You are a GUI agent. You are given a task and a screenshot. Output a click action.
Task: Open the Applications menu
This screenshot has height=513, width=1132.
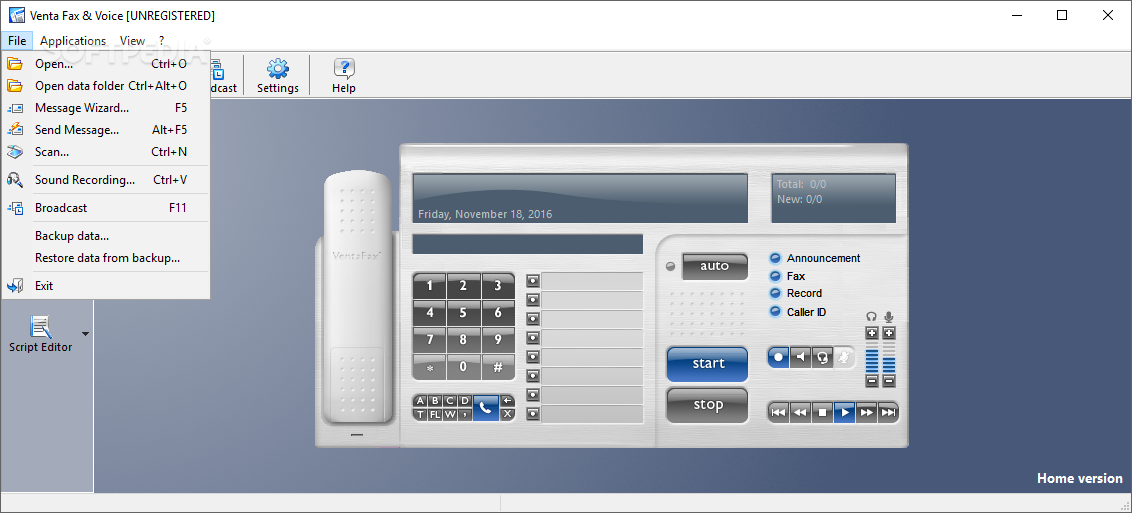coord(73,41)
